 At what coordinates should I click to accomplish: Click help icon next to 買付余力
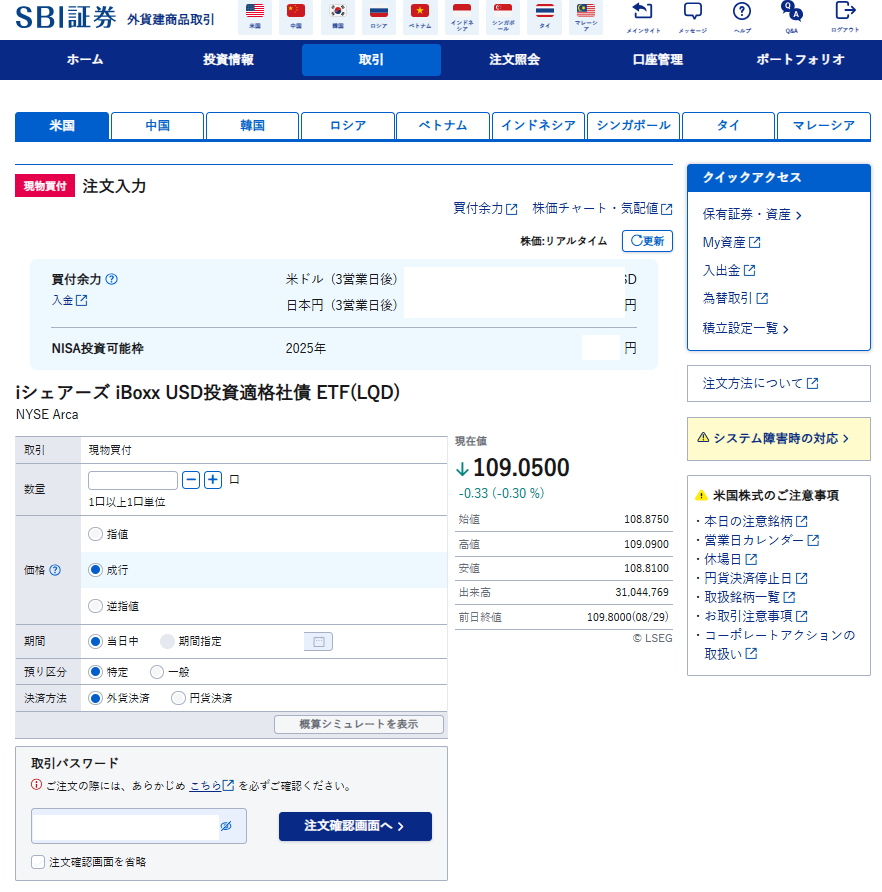[x=112, y=279]
